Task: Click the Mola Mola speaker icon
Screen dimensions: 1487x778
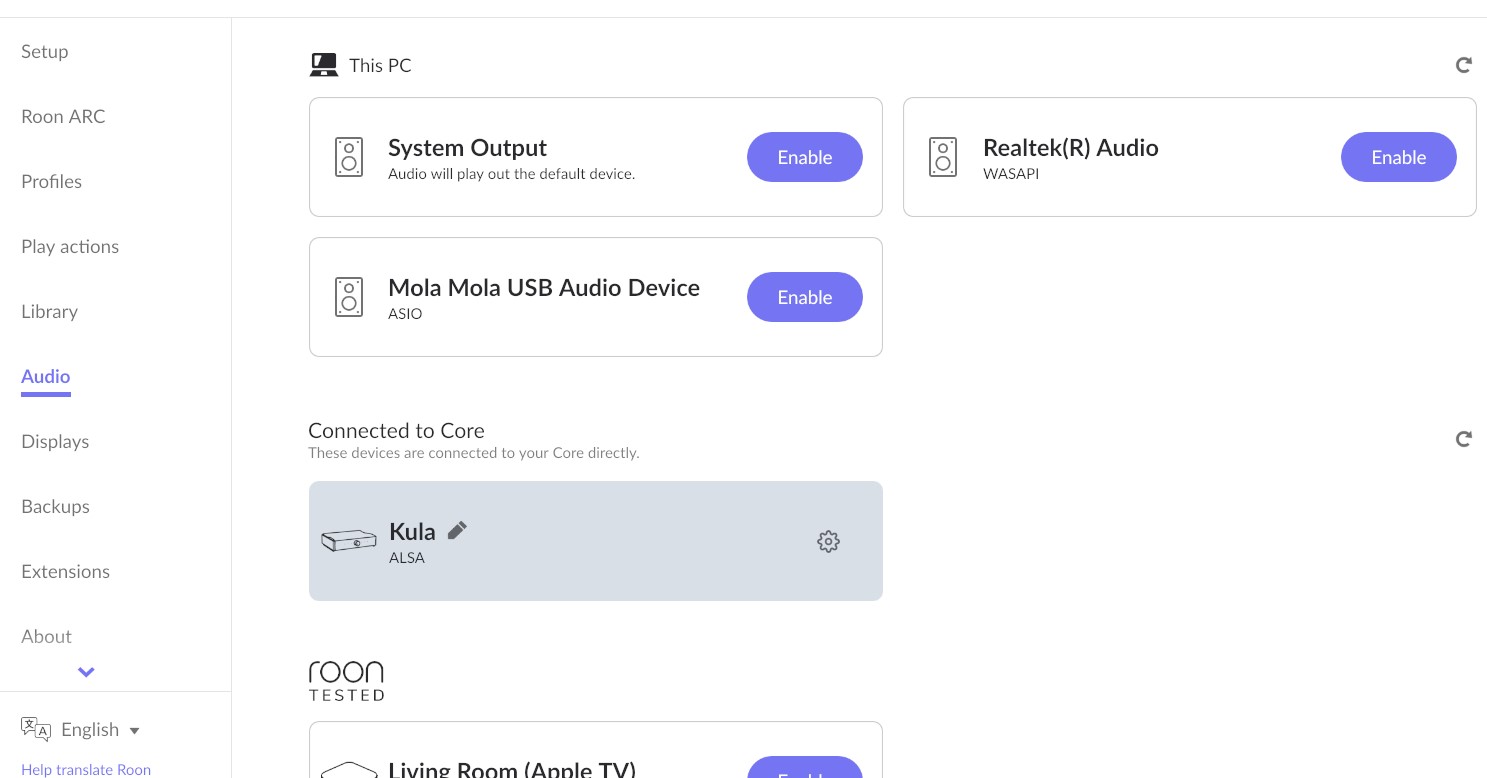Action: pyautogui.click(x=349, y=297)
